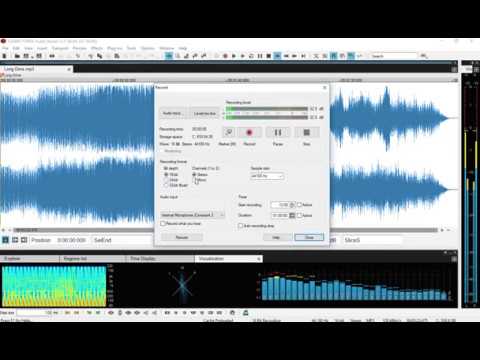Viewport: 480px width, 360px height.
Task: Click the search icon beside the Search field
Action: click(424, 56)
